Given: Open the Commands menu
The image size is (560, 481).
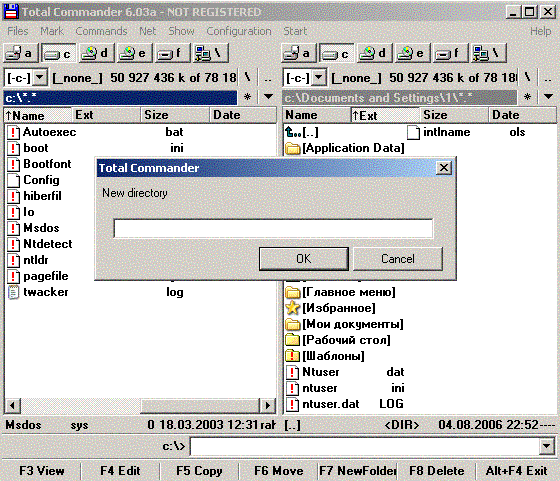Looking at the screenshot, I should tap(101, 31).
